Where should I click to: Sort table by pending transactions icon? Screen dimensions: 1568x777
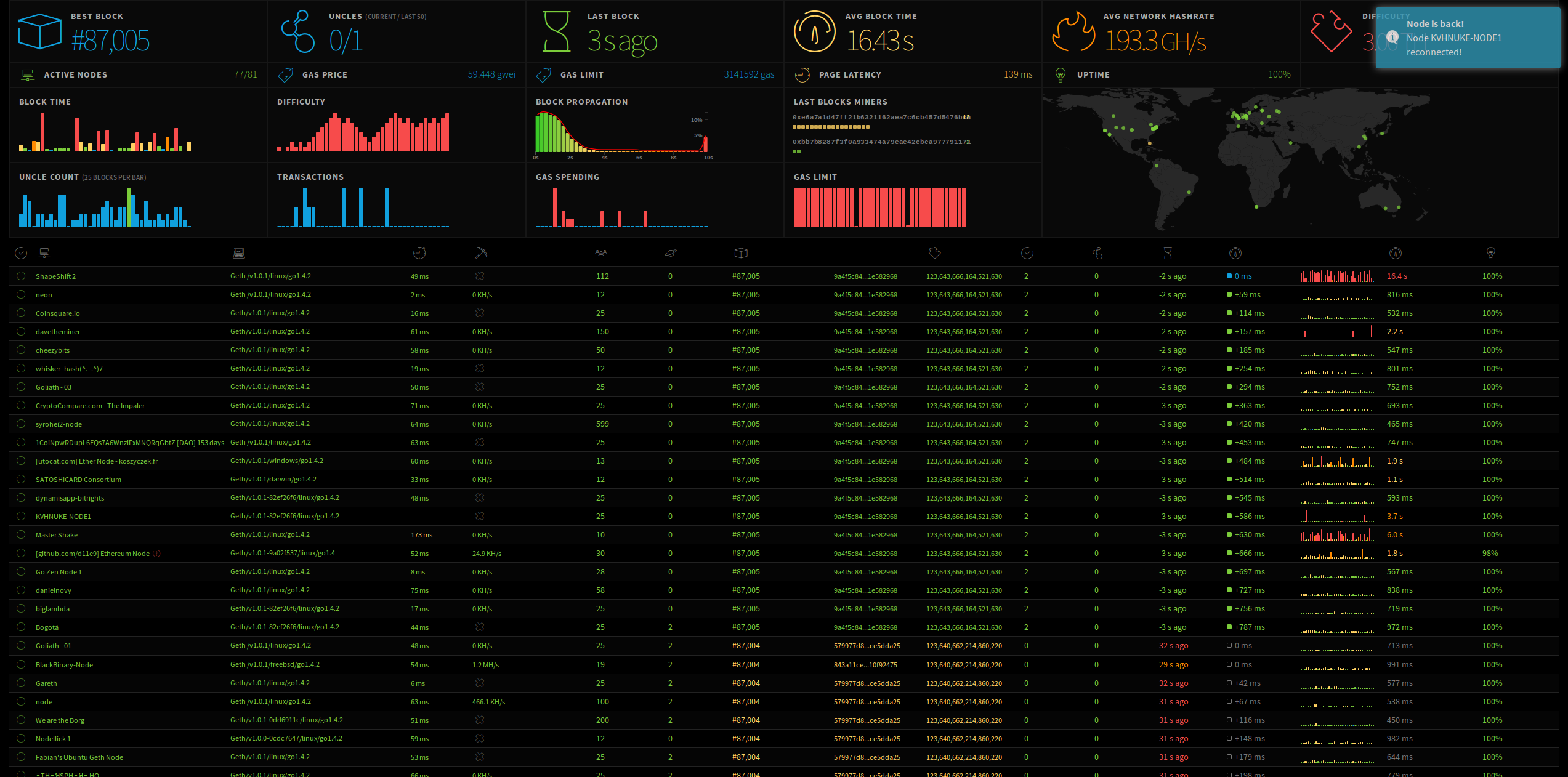[x=671, y=253]
